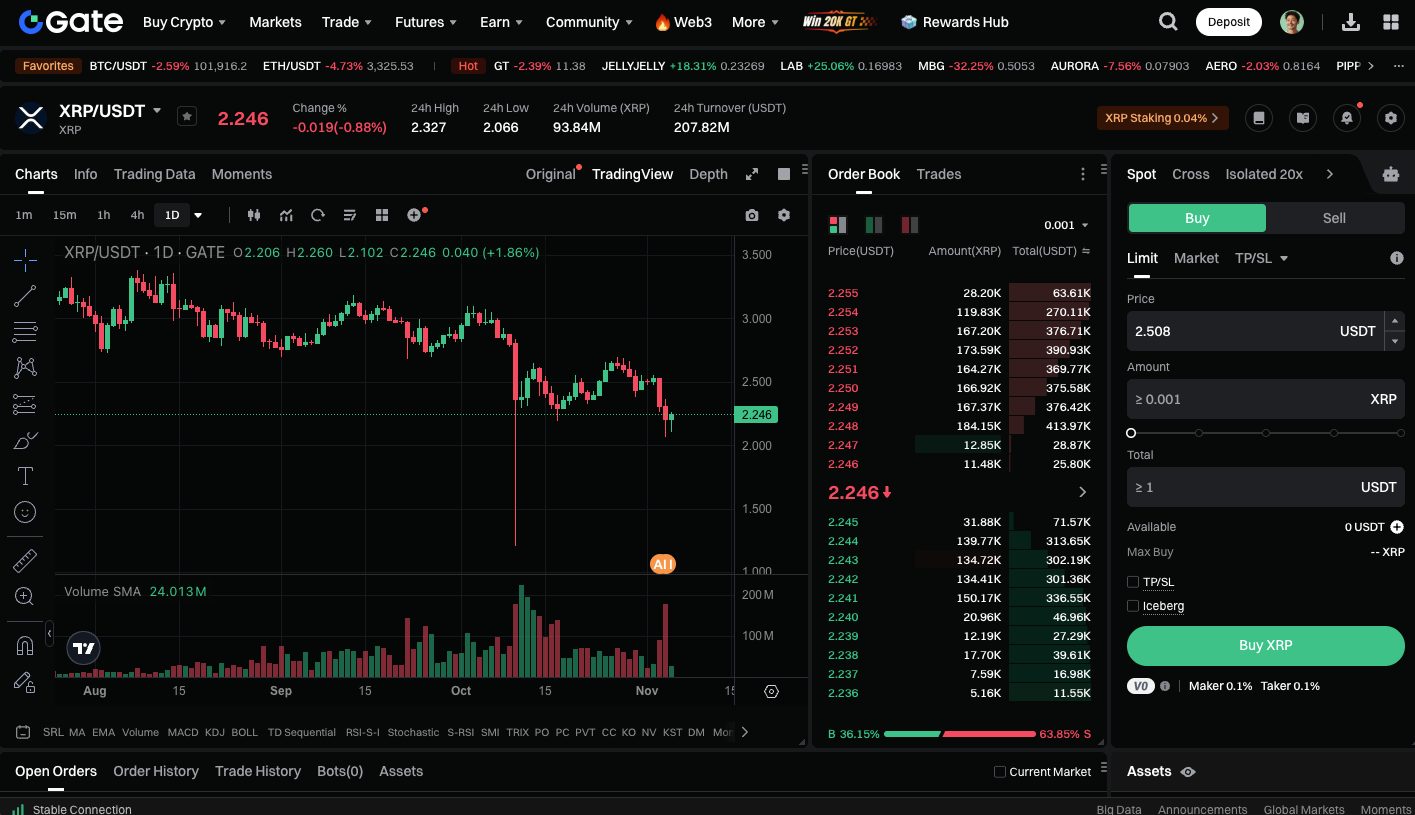Open the tutorial book icon in pair header
This screenshot has width=1415, height=815.
(x=1303, y=118)
